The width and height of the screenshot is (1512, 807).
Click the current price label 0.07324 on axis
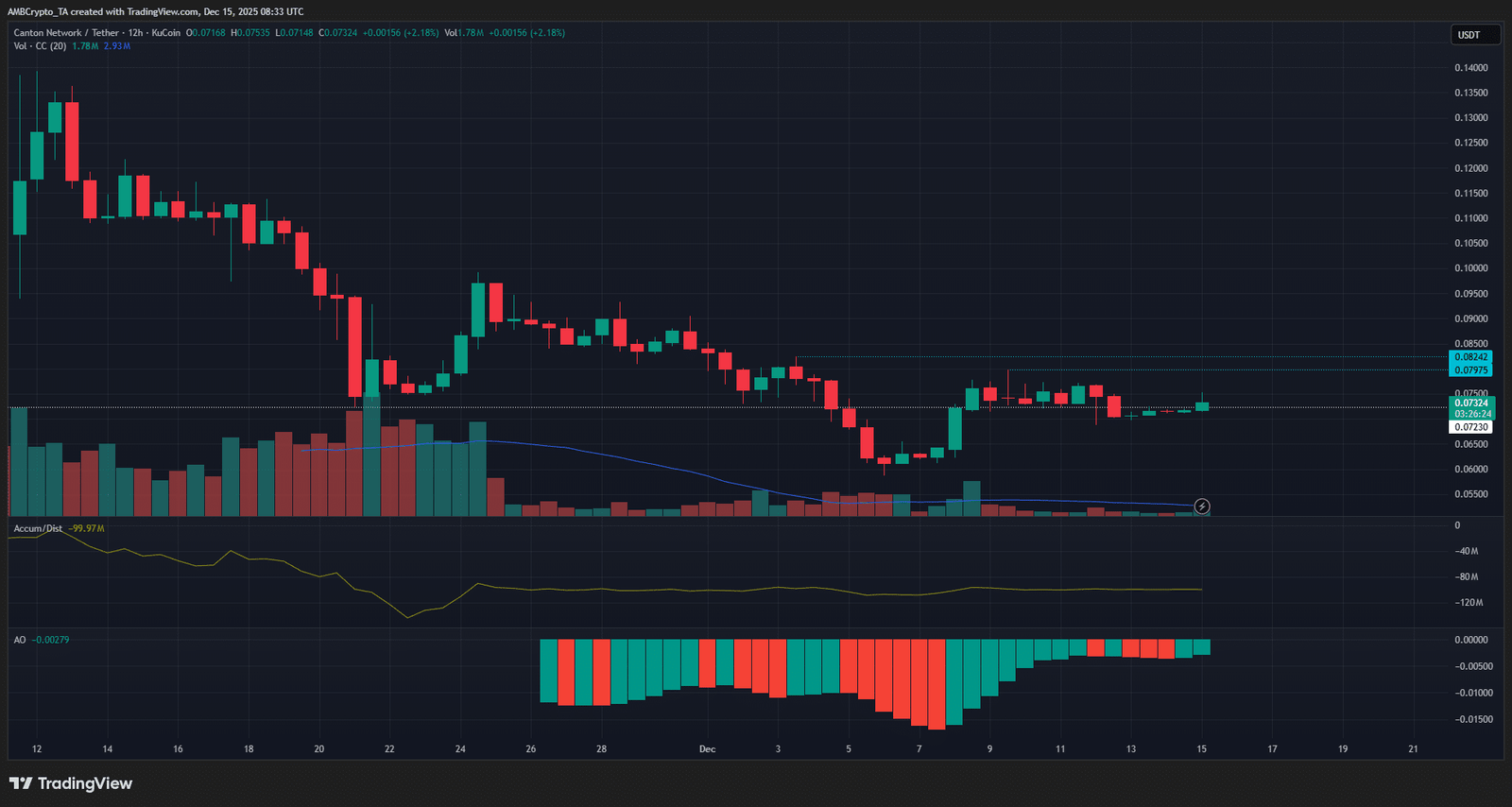(x=1470, y=403)
